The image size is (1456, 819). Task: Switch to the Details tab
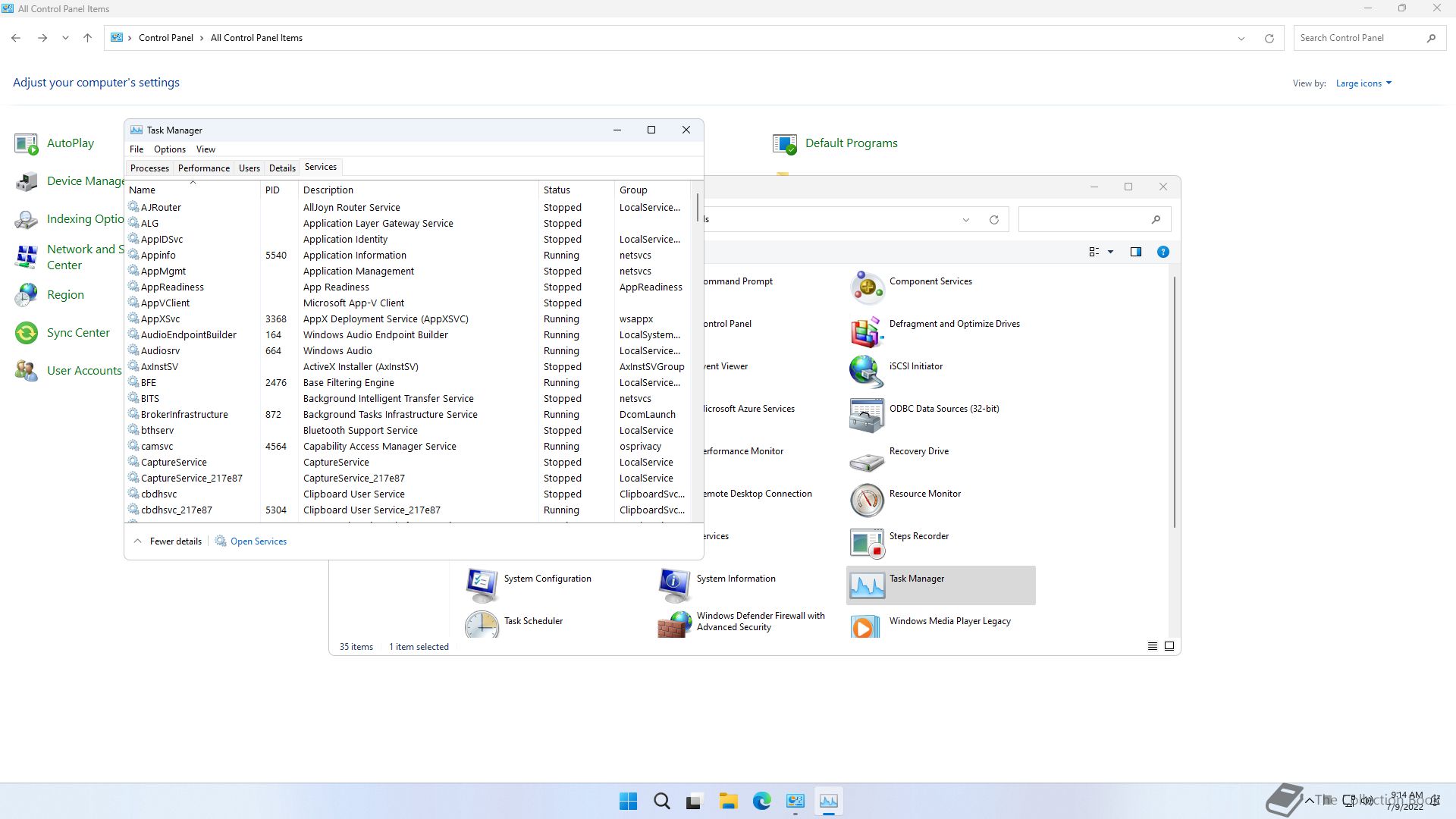(282, 168)
